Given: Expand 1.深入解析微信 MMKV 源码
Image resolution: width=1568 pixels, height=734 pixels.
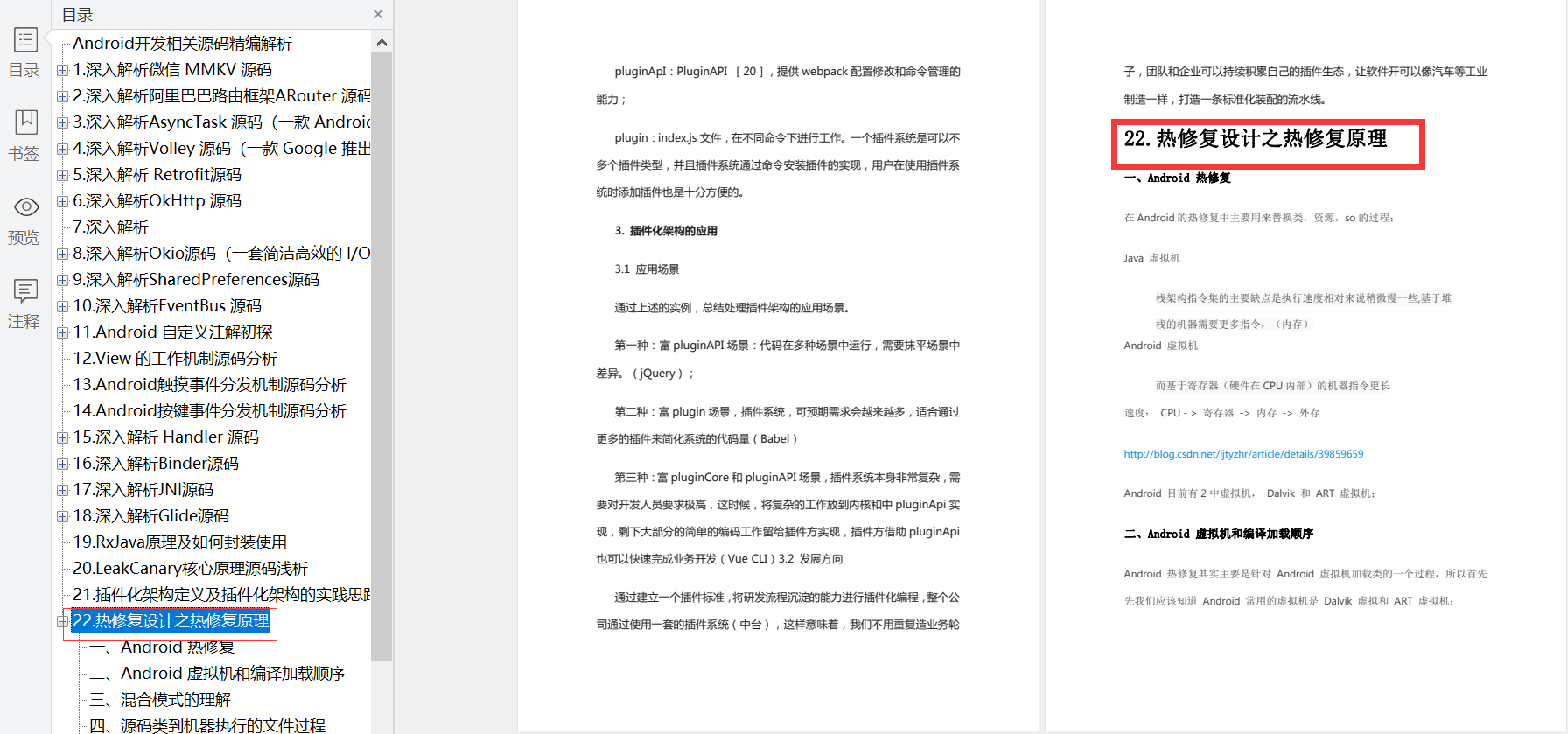Looking at the screenshot, I should (62, 70).
